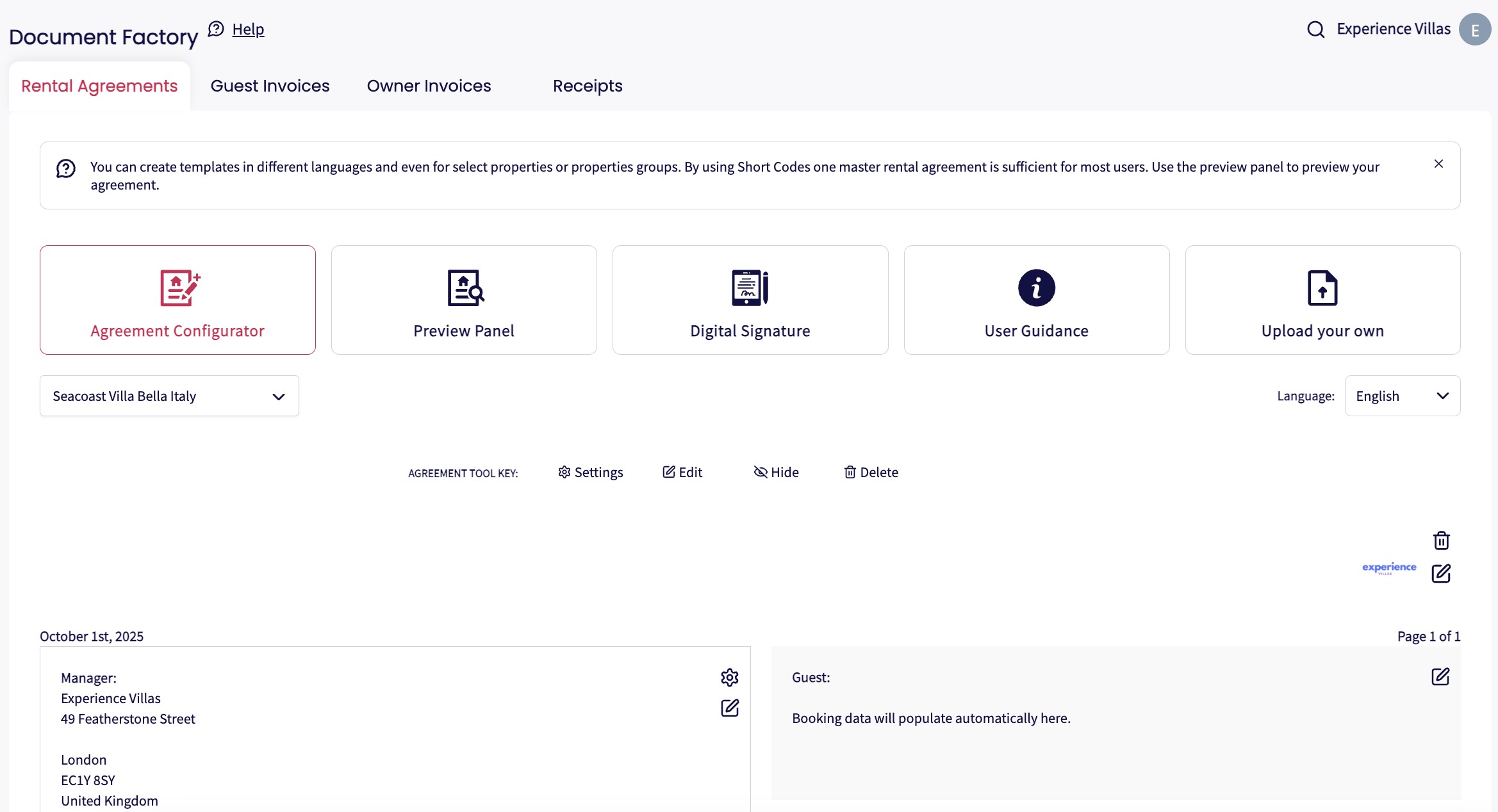Switch to the Guest Invoices tab
The height and width of the screenshot is (812, 1498).
point(270,86)
